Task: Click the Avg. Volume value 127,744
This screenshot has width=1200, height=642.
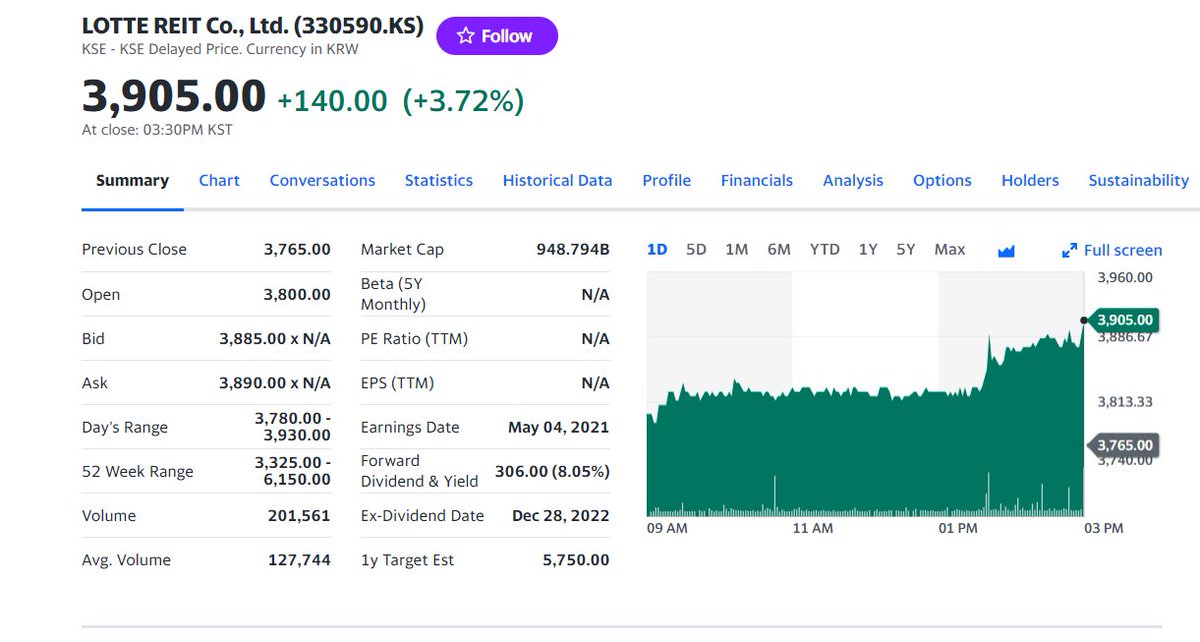Action: pos(299,560)
